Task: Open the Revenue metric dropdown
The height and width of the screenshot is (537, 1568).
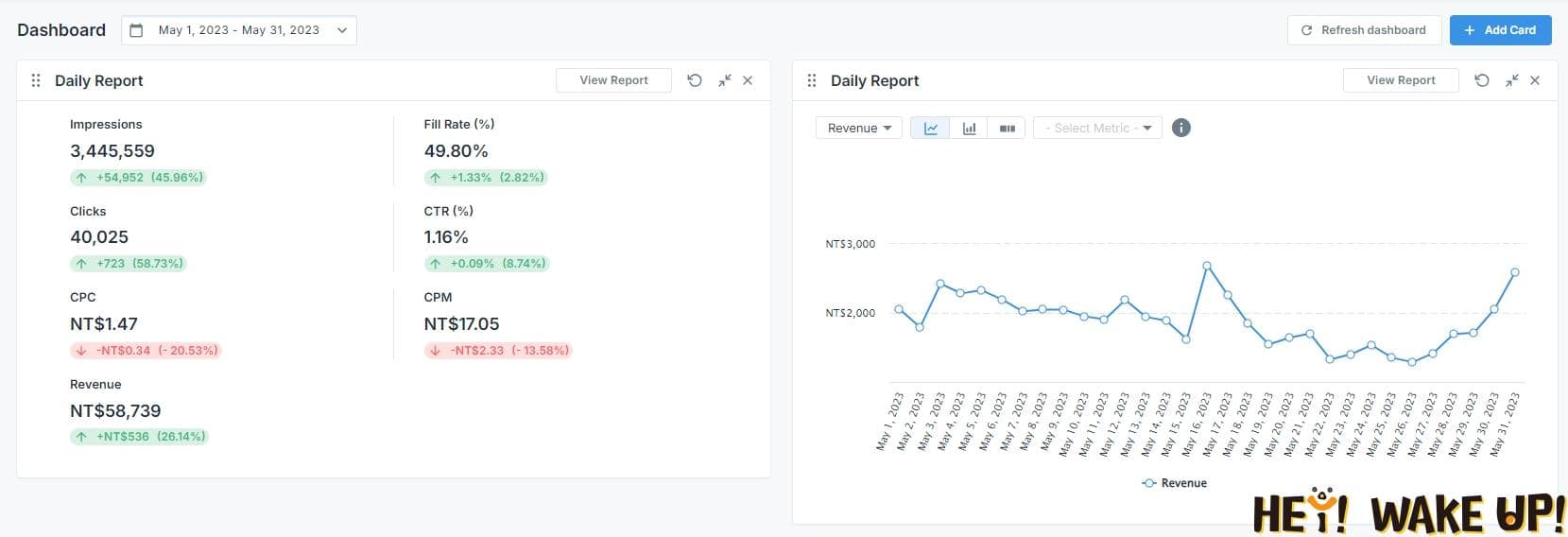Action: click(858, 128)
